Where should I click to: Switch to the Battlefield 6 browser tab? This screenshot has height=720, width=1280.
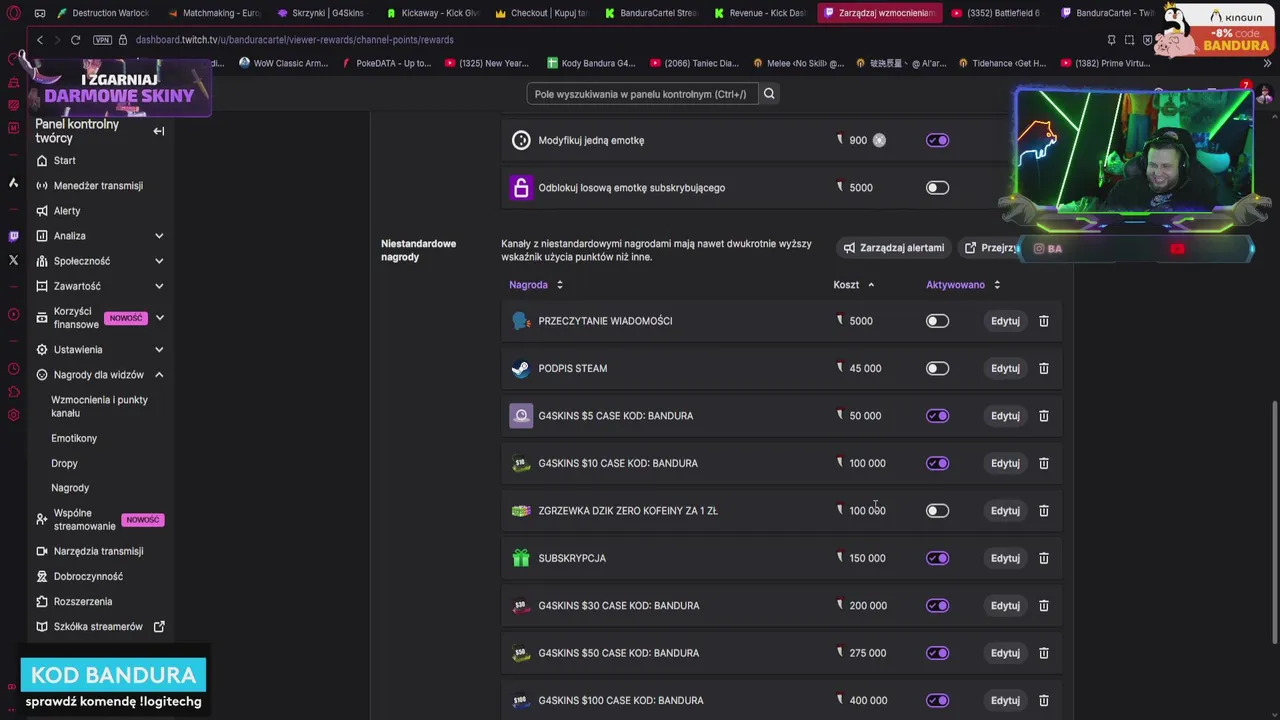pyautogui.click(x=995, y=13)
